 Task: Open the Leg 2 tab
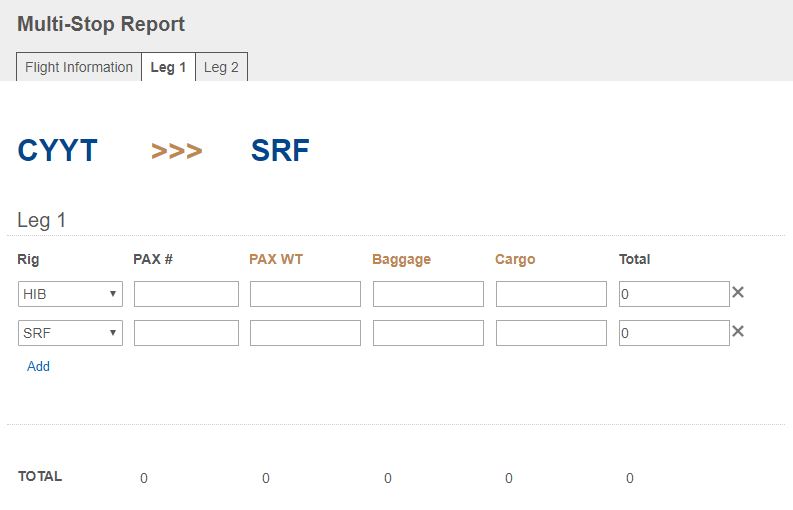point(221,67)
